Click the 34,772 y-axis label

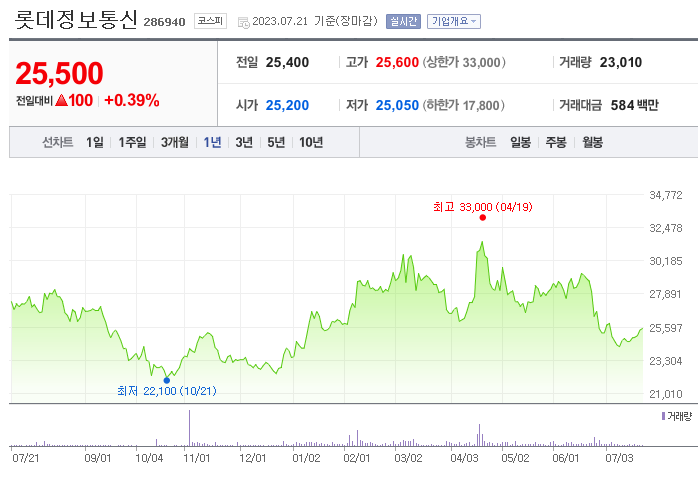pos(666,195)
